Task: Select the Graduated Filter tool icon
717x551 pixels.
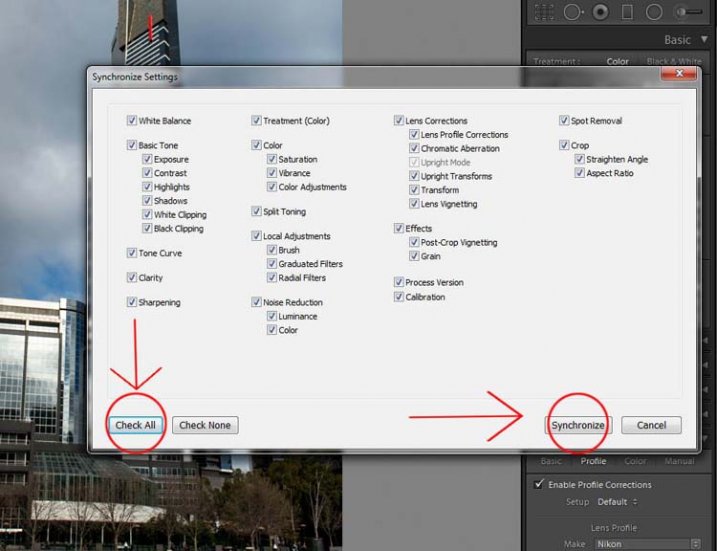Action: pyautogui.click(x=628, y=13)
